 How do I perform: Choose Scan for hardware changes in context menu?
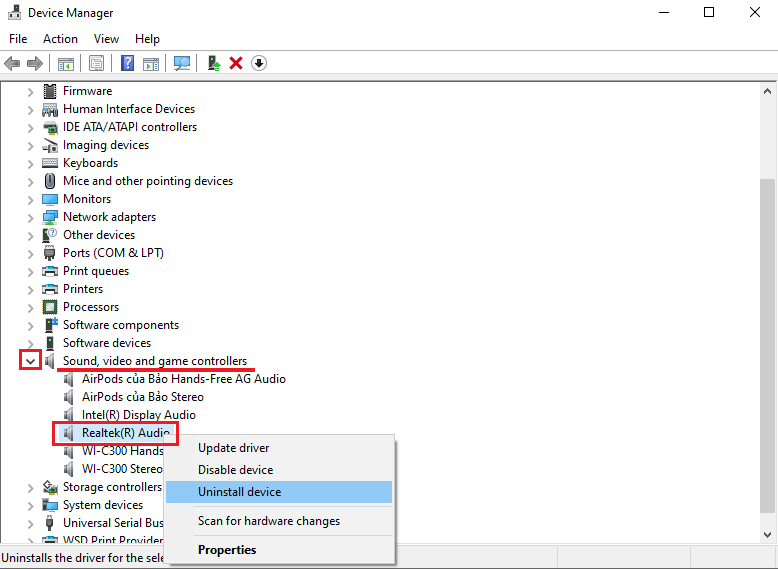tap(278, 521)
